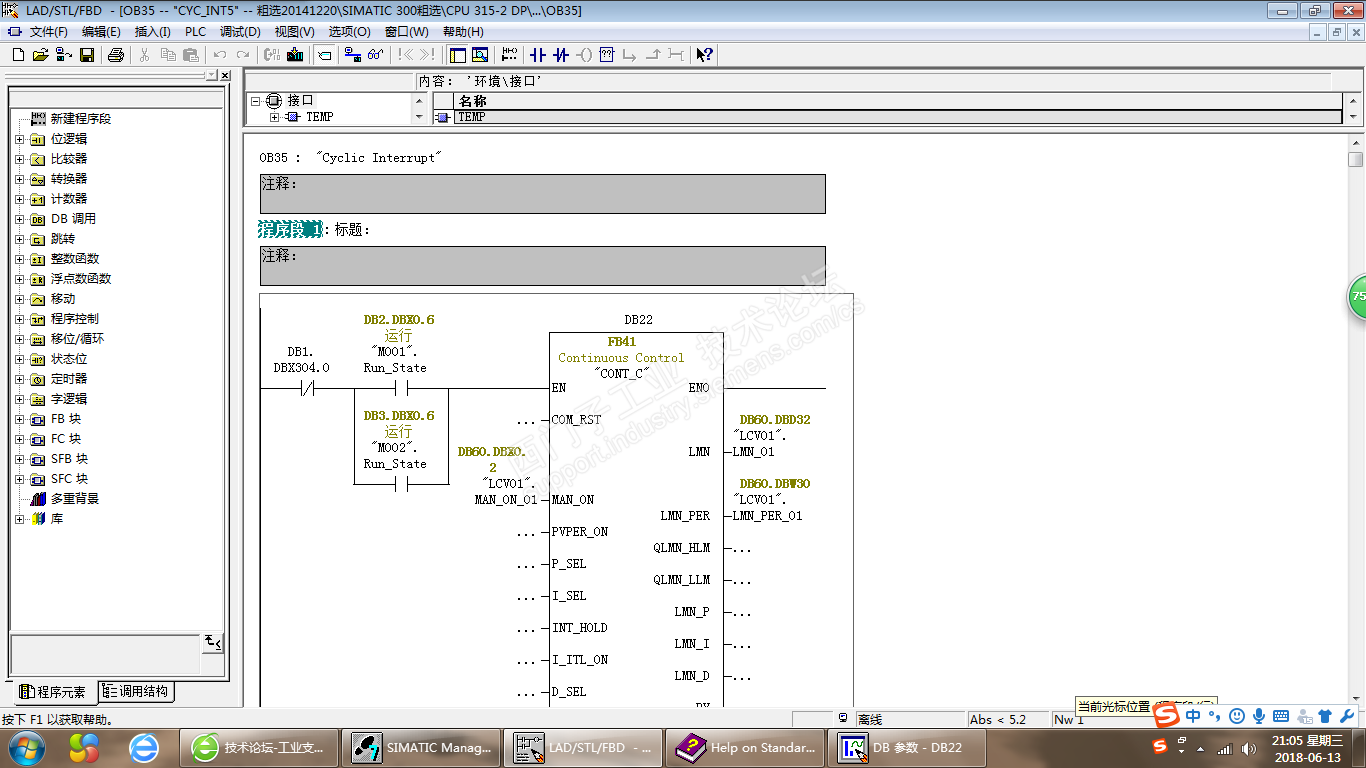Collapse the 接口 interface tree node
The height and width of the screenshot is (768, 1366).
point(255,101)
